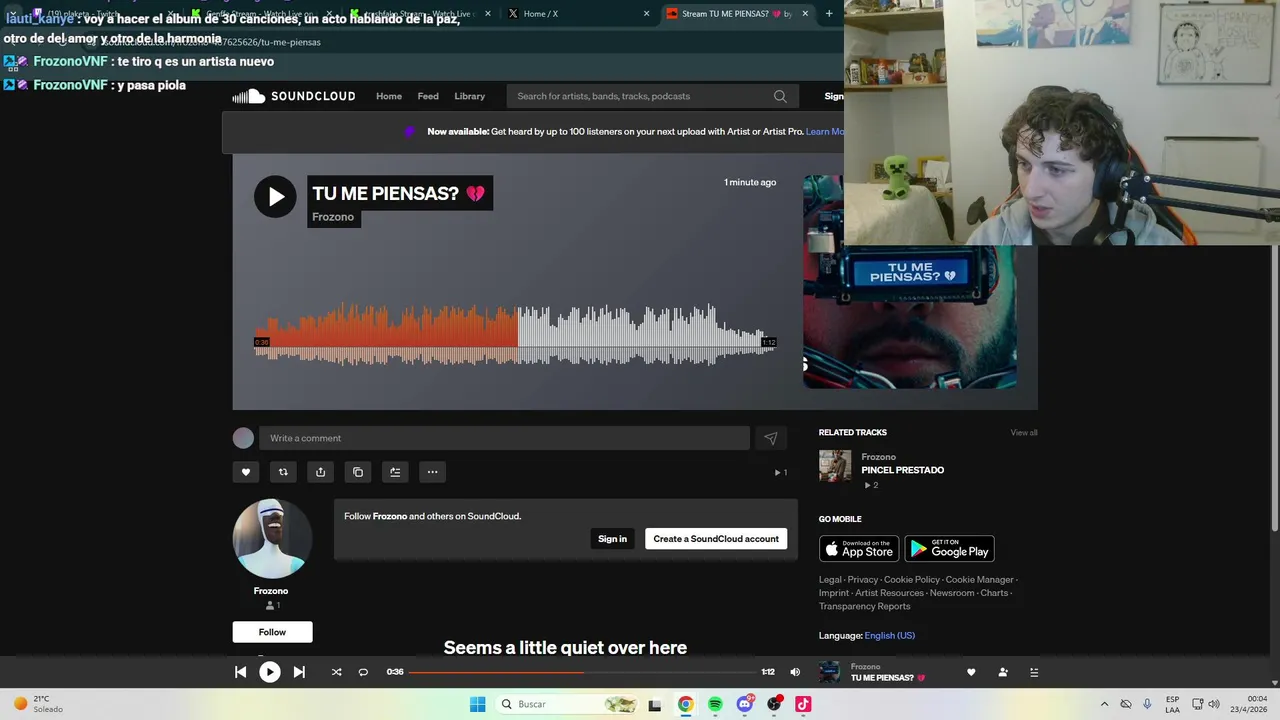This screenshot has width=1280, height=720.
Task: Focus the Write a comment field
Action: [x=504, y=438]
